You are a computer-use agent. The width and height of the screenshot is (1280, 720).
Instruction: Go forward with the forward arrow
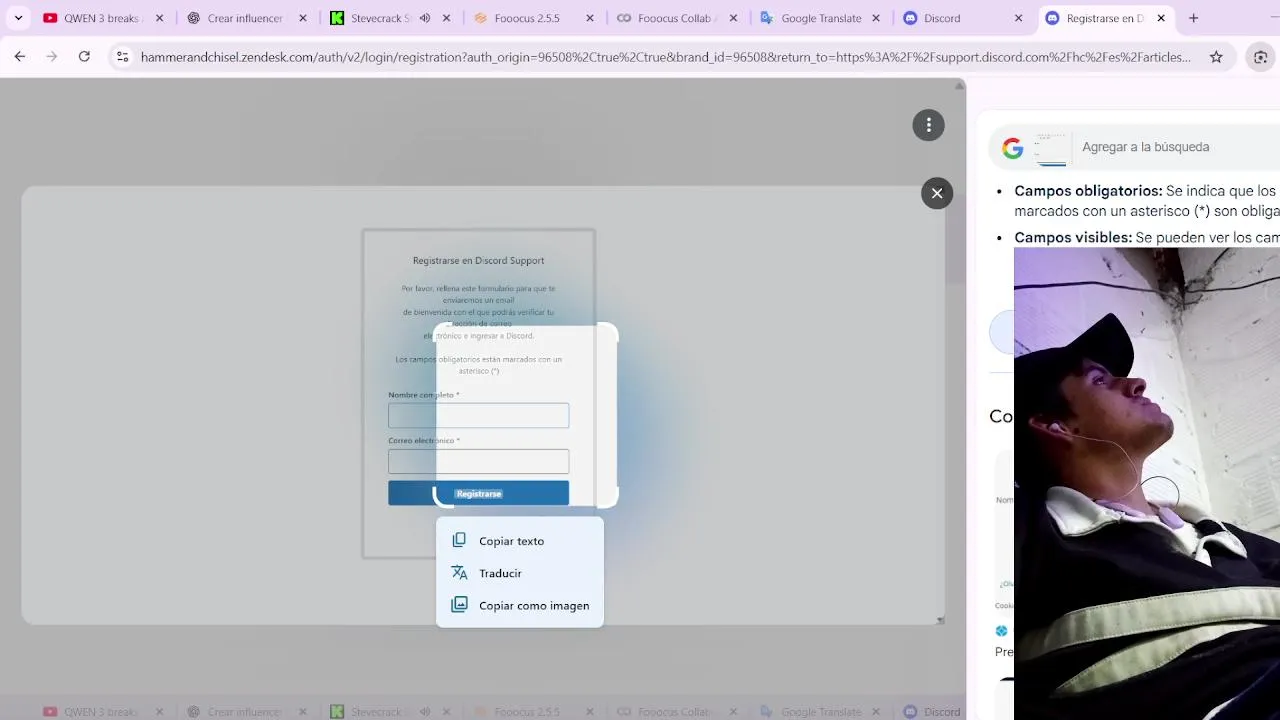[x=52, y=57]
